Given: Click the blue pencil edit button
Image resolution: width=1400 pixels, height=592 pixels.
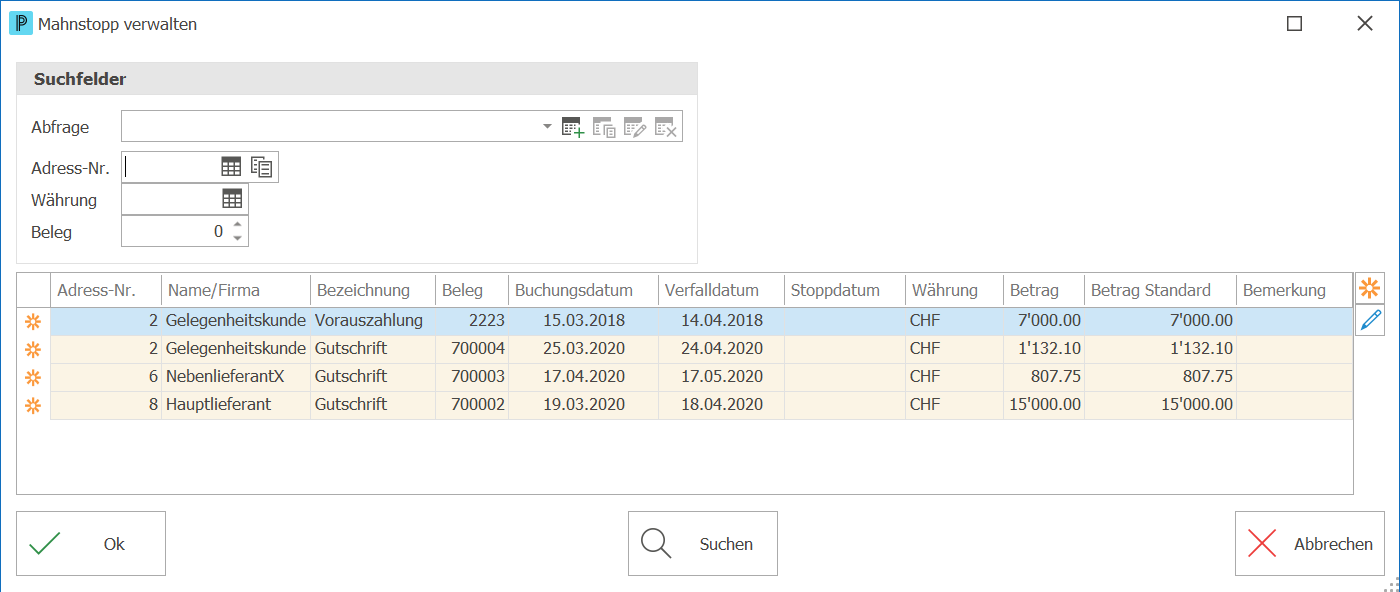Looking at the screenshot, I should tap(1370, 320).
